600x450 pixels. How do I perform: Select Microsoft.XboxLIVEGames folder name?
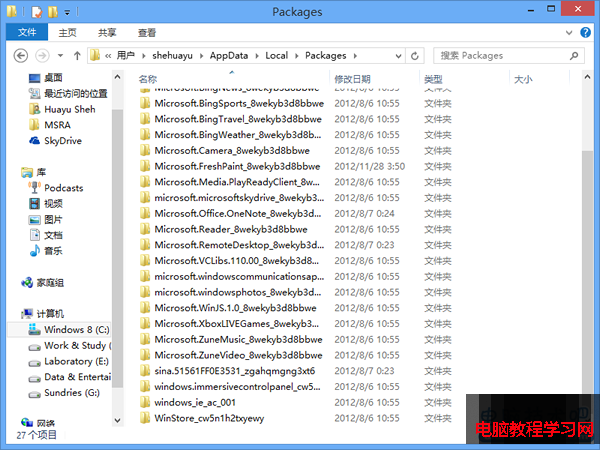(x=236, y=324)
